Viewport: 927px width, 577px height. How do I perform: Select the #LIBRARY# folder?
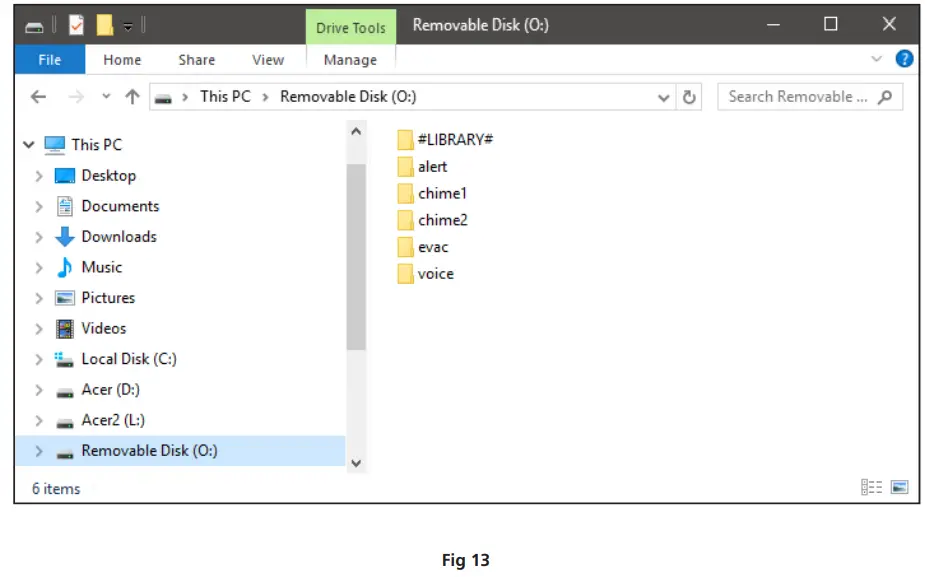click(x=446, y=140)
